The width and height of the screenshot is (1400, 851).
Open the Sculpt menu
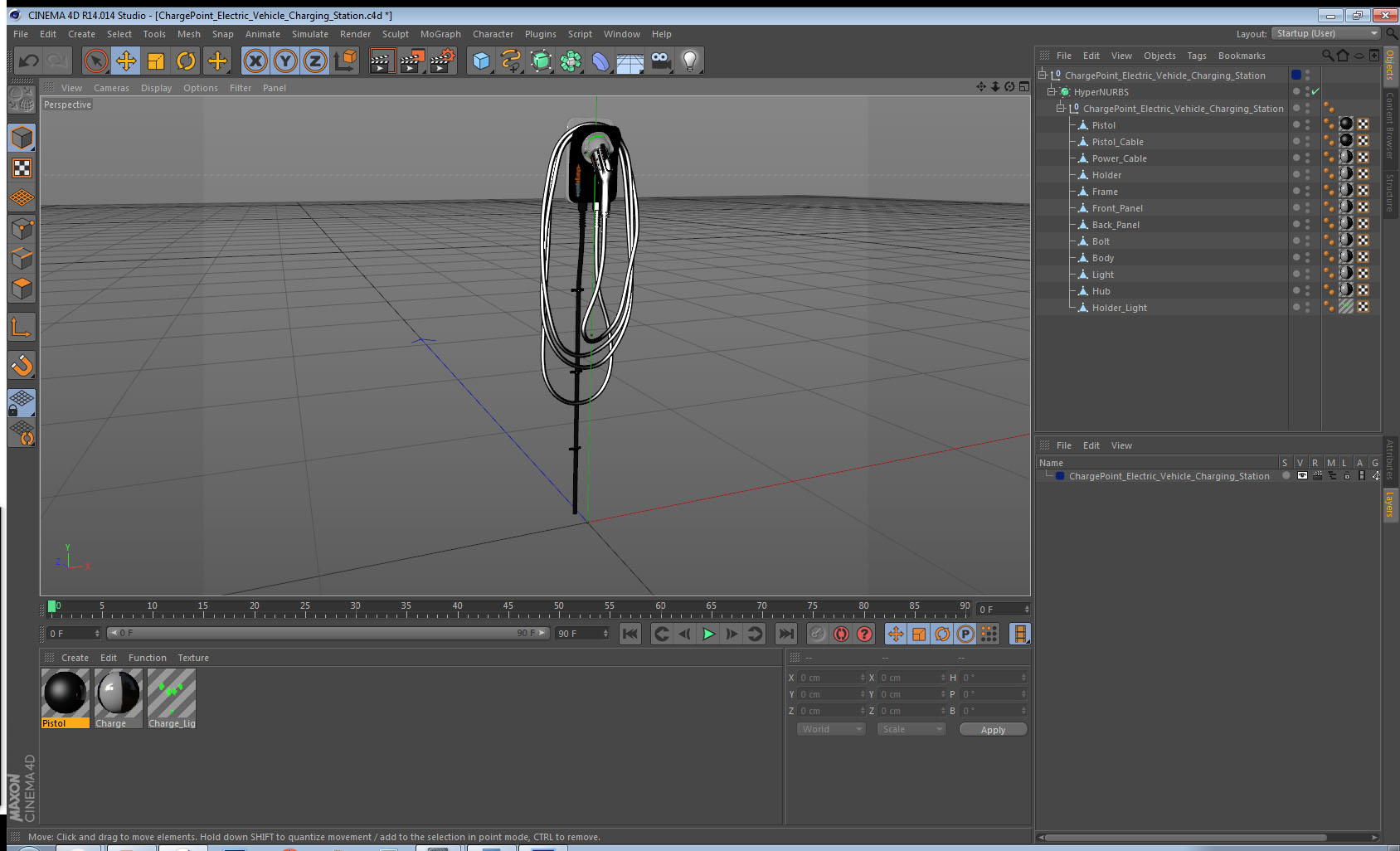click(395, 34)
